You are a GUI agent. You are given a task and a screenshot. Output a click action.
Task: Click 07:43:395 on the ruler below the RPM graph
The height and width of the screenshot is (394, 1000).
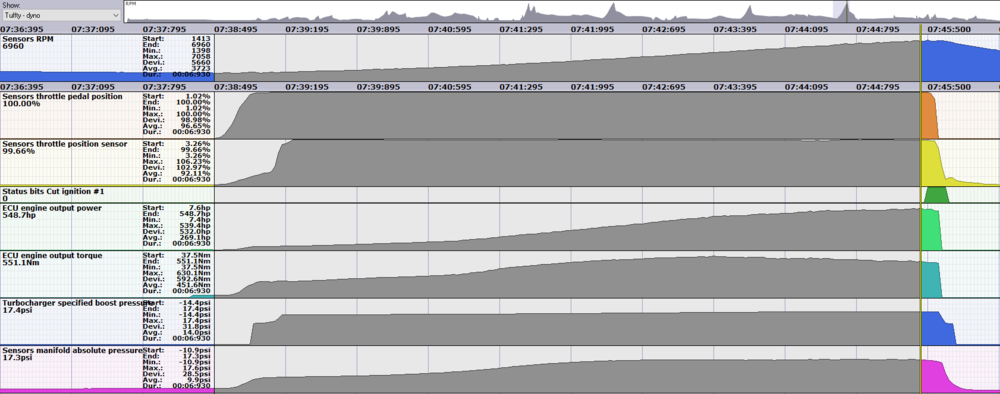735,87
